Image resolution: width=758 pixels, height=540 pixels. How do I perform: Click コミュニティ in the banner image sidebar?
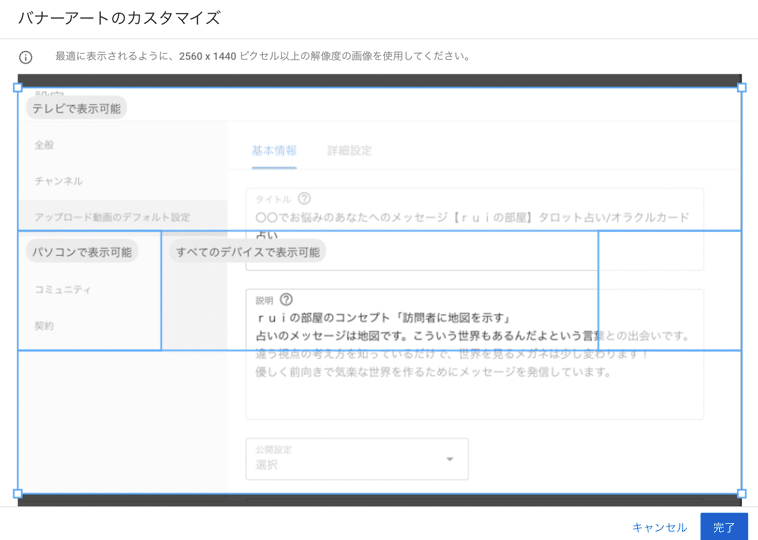tap(62, 290)
